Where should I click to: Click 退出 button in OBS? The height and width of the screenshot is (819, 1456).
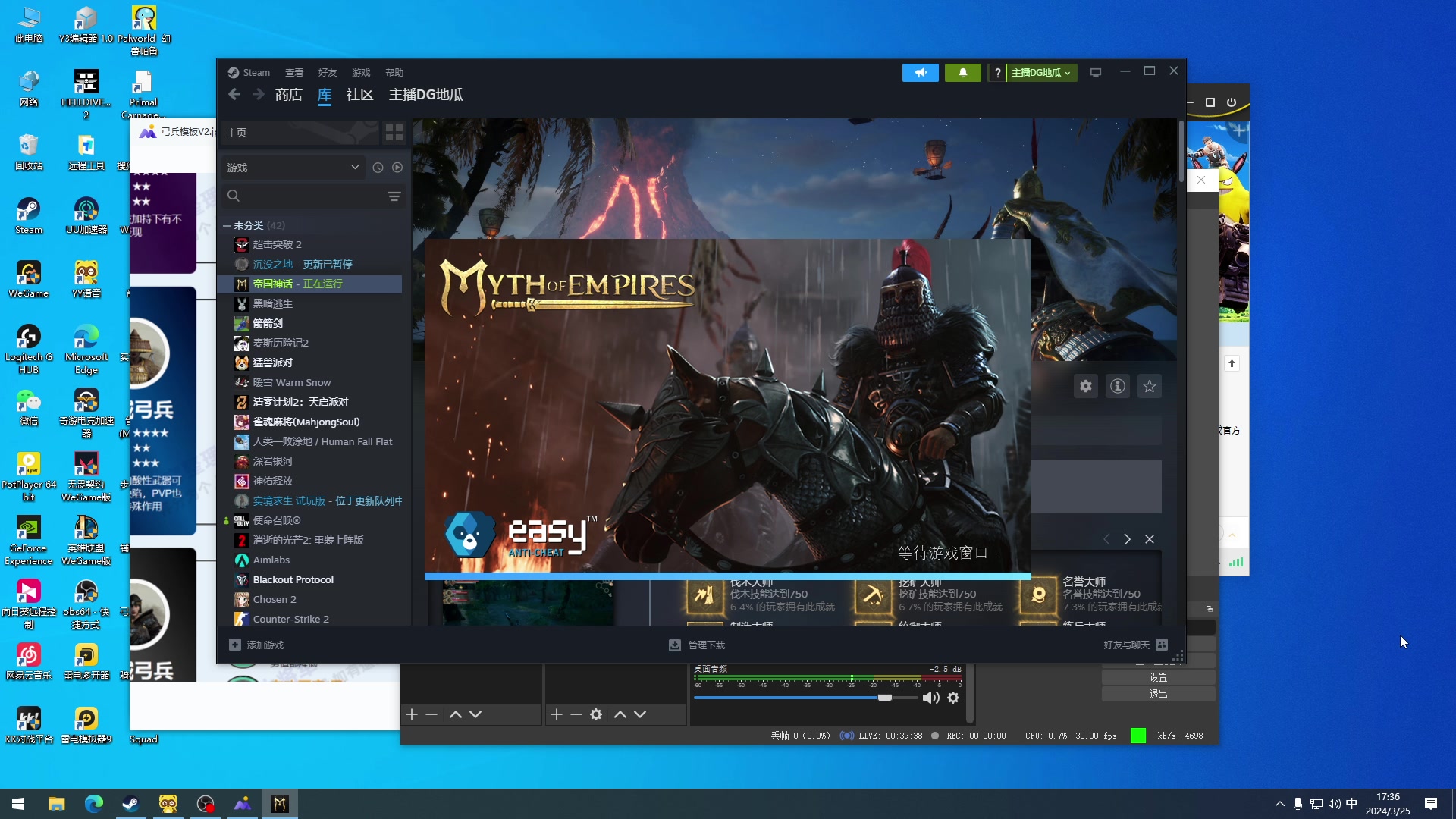coord(1158,694)
